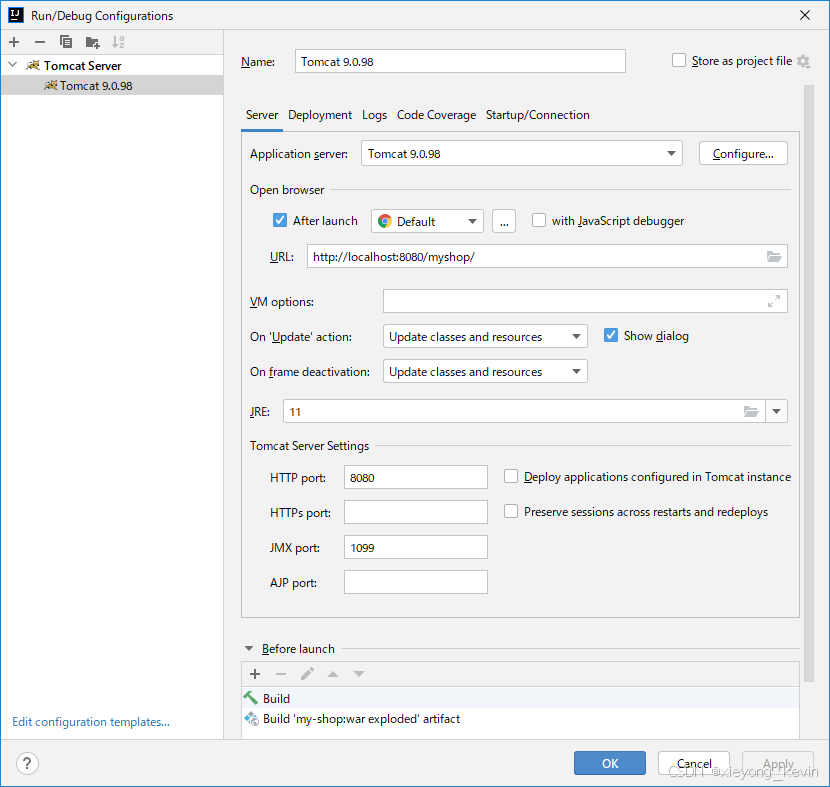This screenshot has width=830, height=787.
Task: Switch to the Server tab
Action: tap(262, 115)
